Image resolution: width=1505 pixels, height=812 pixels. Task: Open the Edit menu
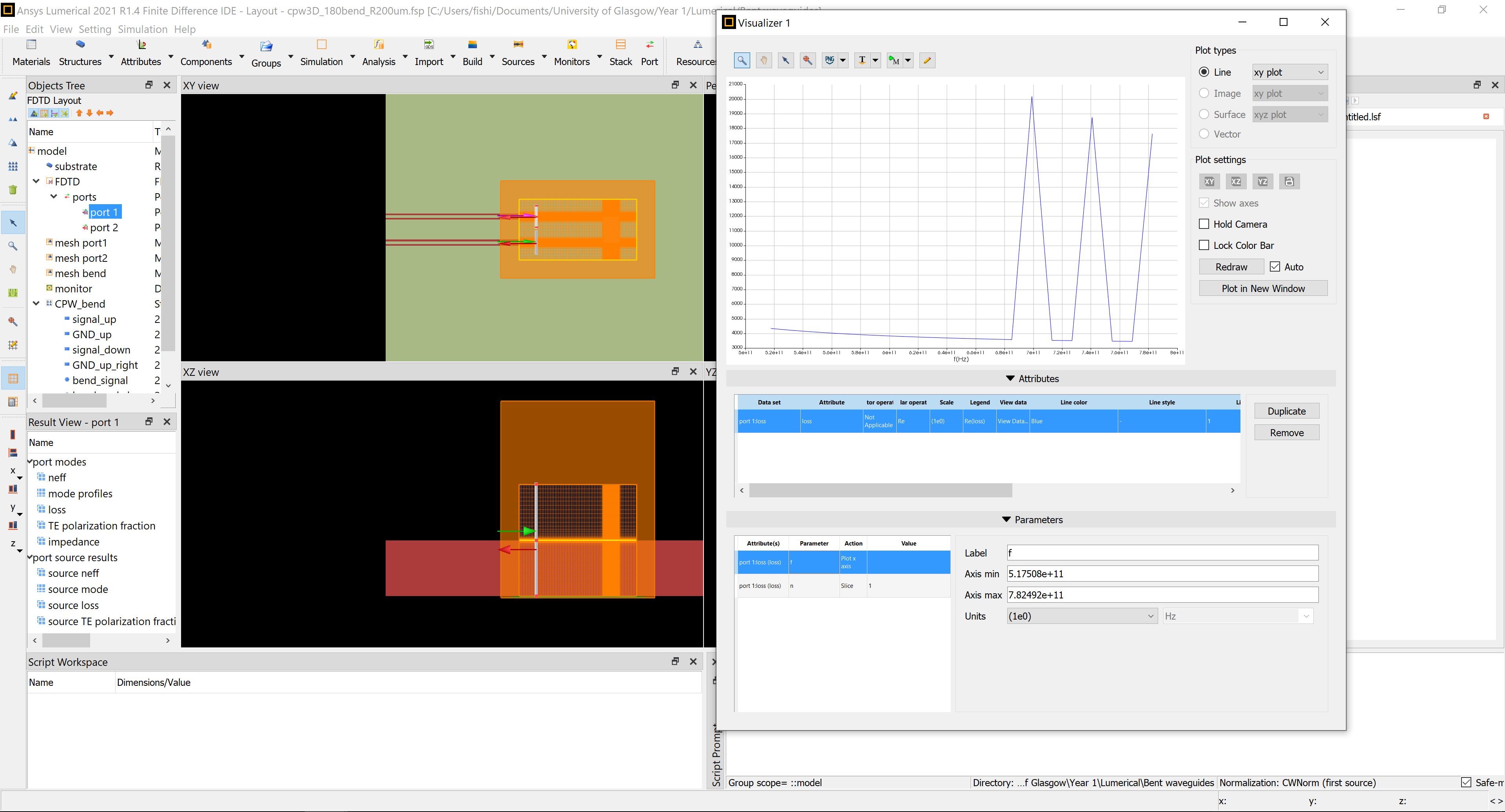(x=34, y=29)
